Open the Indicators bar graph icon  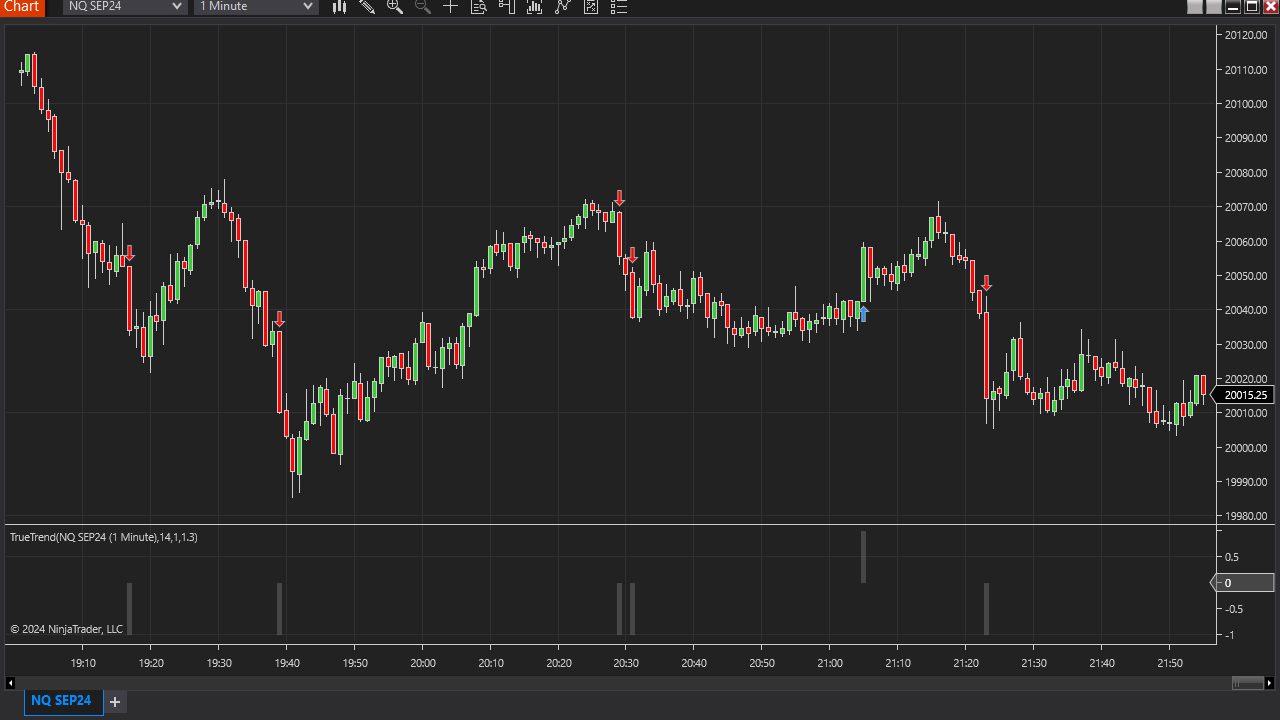(x=535, y=7)
